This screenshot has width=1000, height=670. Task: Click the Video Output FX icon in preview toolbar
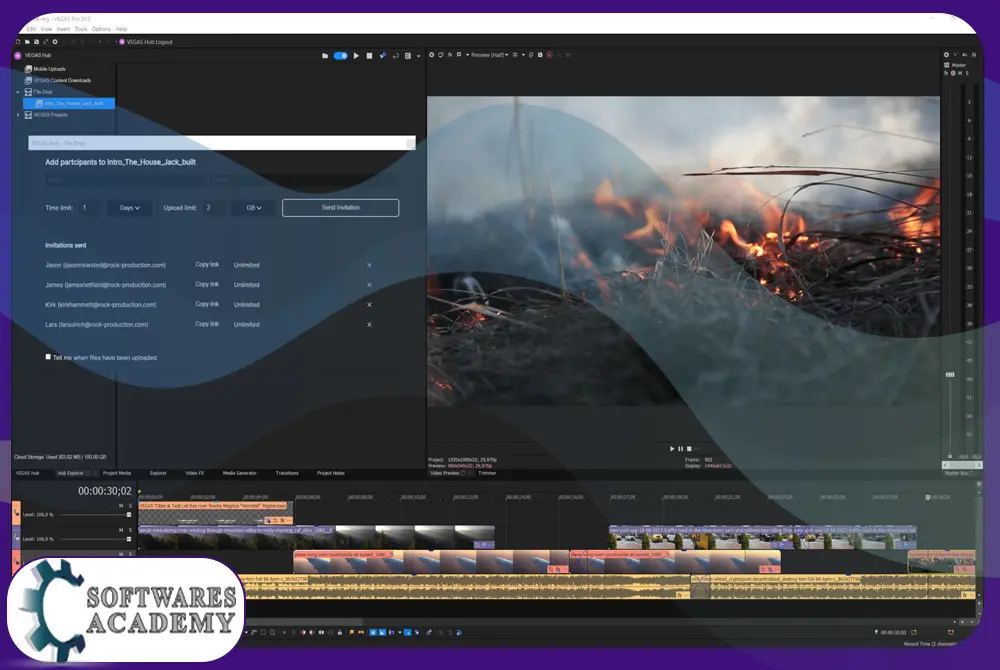click(450, 55)
